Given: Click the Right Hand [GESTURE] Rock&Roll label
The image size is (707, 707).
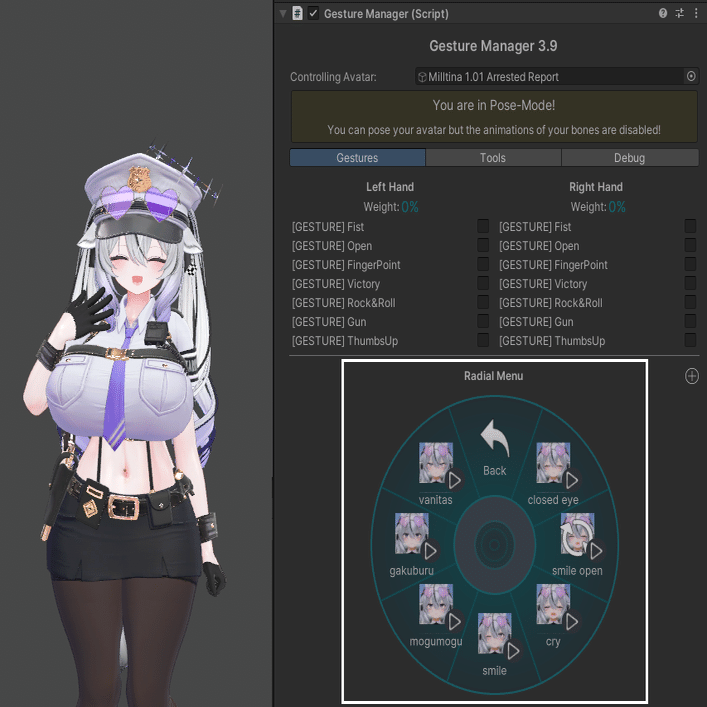Looking at the screenshot, I should click(551, 303).
